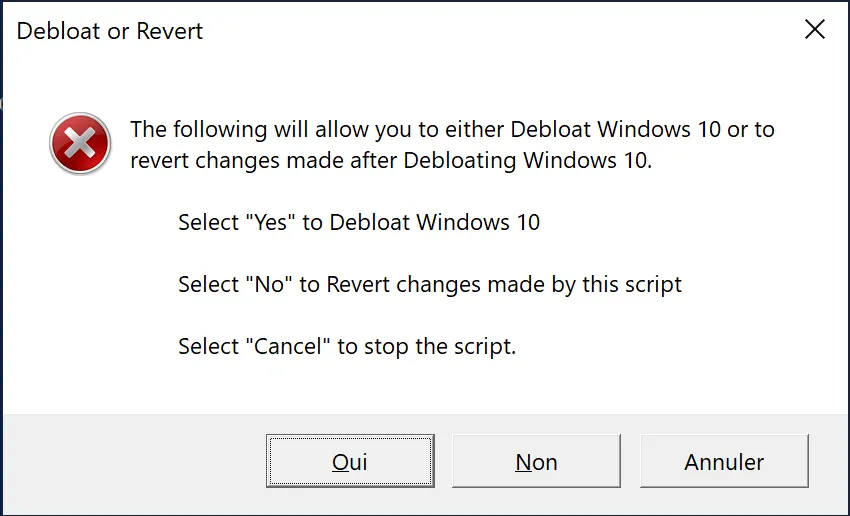Click the "Debloat or Revert" window title text

click(x=110, y=31)
